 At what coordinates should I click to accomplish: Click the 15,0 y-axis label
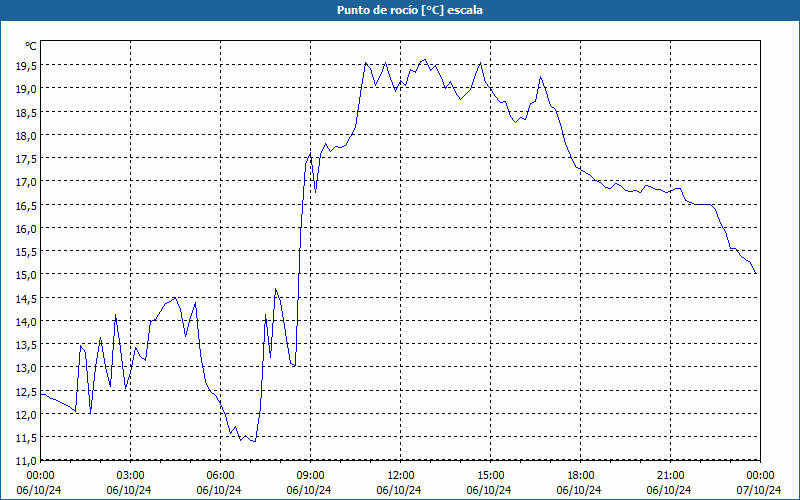tap(26, 274)
